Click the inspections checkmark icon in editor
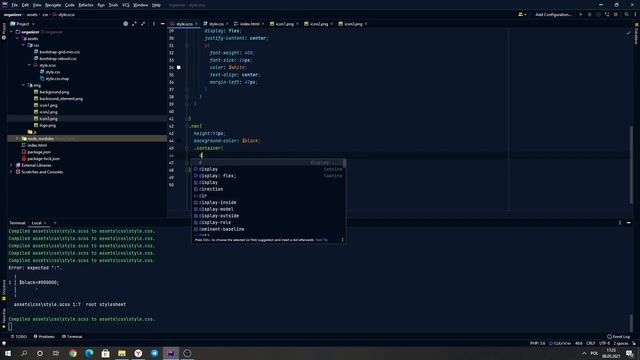 [628, 33]
